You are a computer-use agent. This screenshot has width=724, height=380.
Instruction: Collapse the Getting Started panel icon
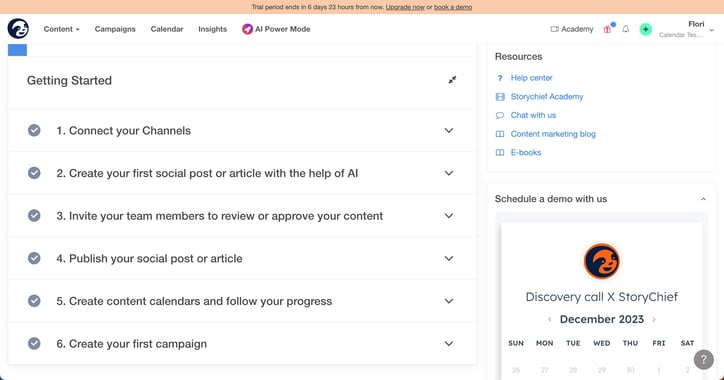click(452, 80)
